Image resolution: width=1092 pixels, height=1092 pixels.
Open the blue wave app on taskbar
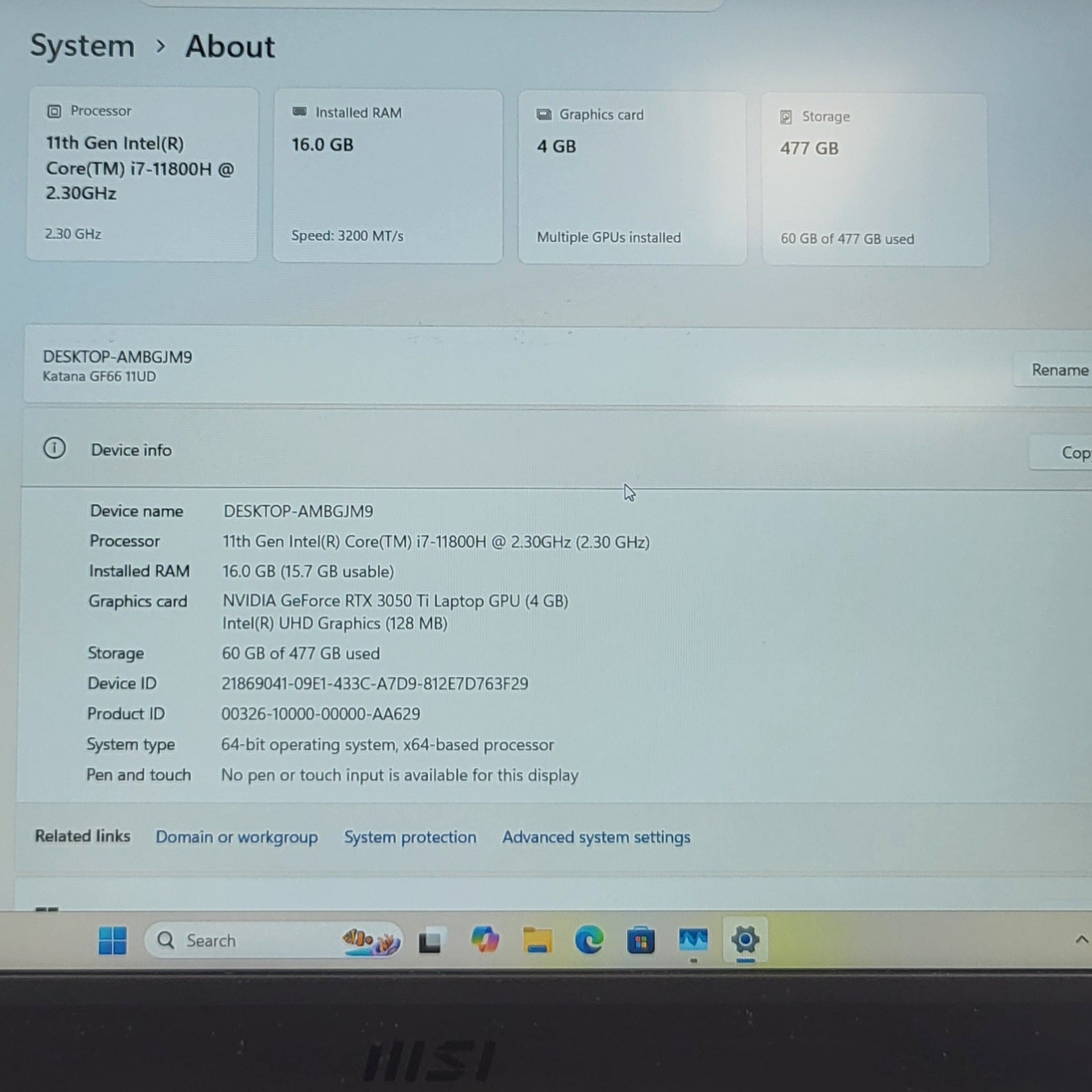pos(693,941)
